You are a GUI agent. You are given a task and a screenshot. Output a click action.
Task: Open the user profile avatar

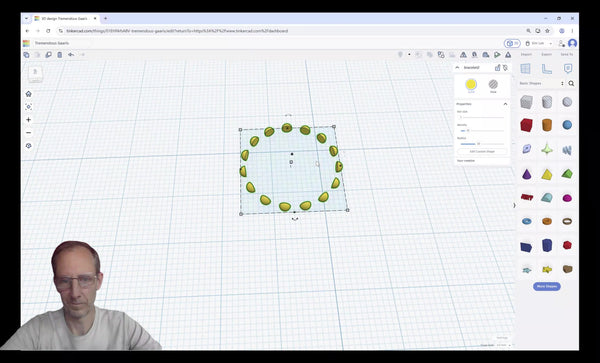(x=572, y=43)
